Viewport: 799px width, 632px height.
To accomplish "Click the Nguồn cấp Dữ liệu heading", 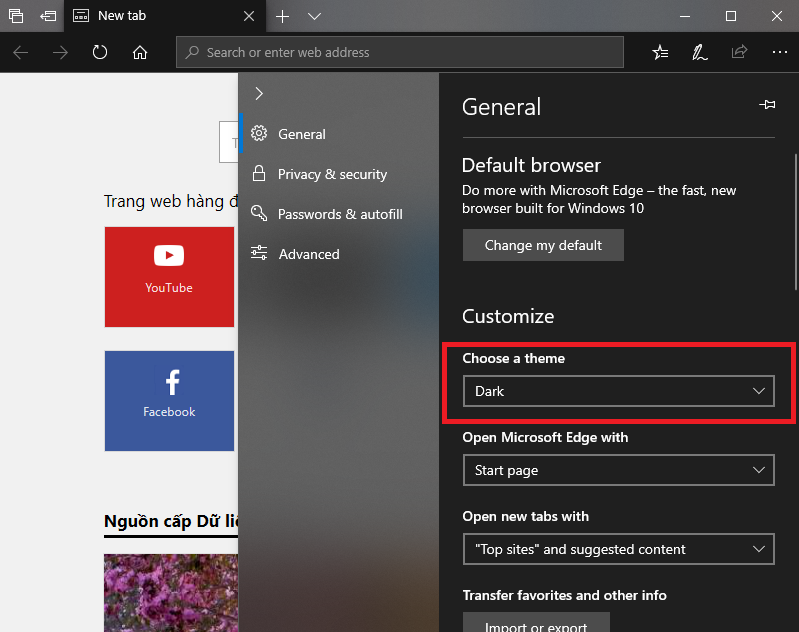I will (x=171, y=521).
